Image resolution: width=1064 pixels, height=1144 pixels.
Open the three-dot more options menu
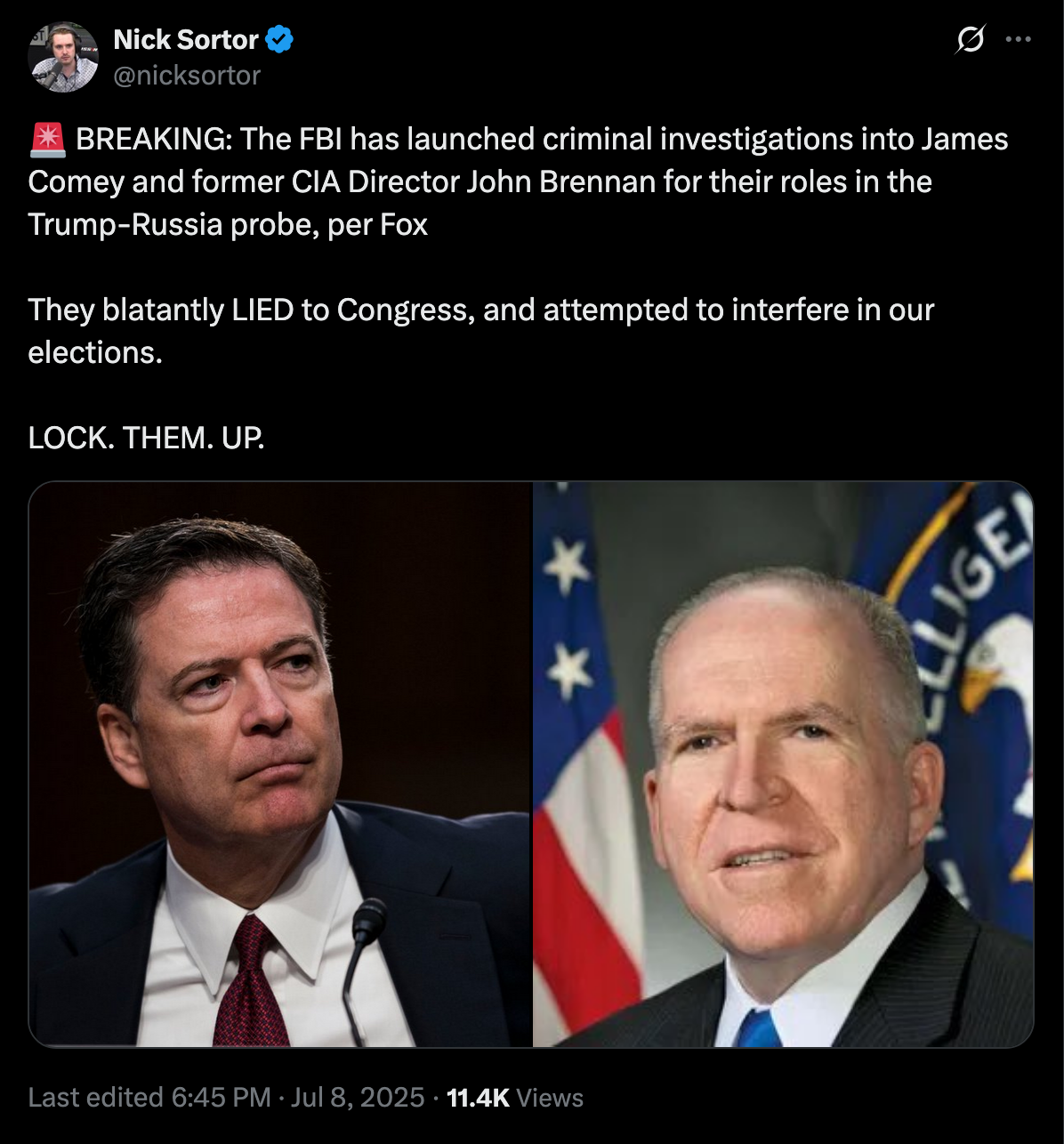pos(1018,40)
